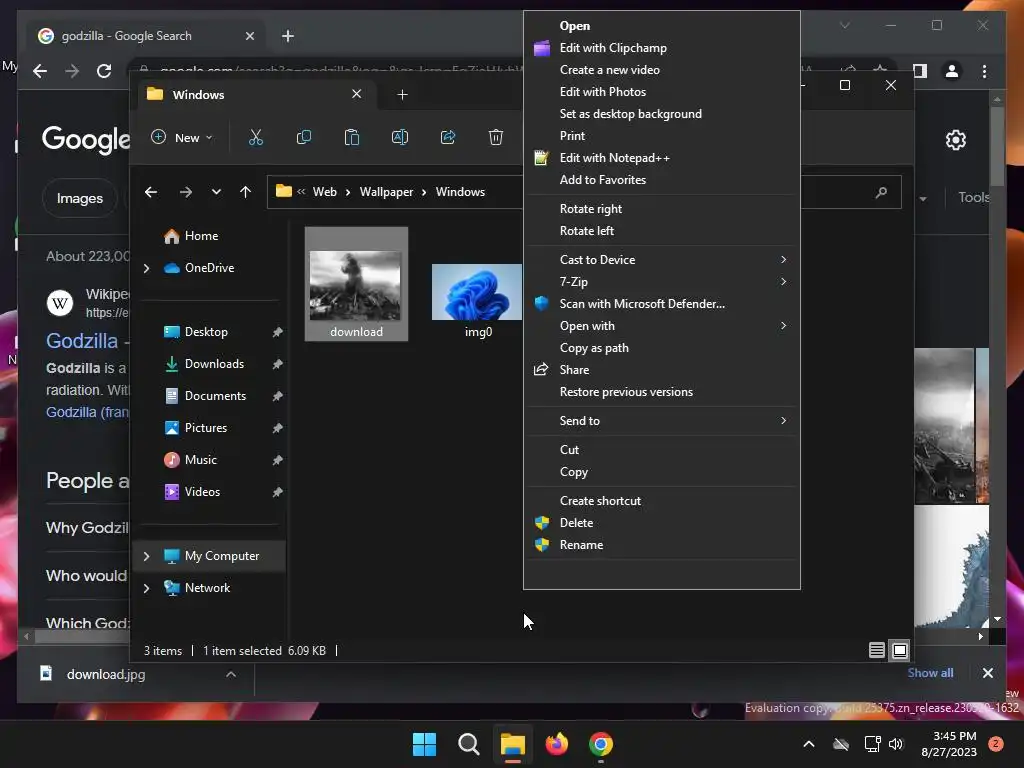Expand the Network tree node

[146, 588]
